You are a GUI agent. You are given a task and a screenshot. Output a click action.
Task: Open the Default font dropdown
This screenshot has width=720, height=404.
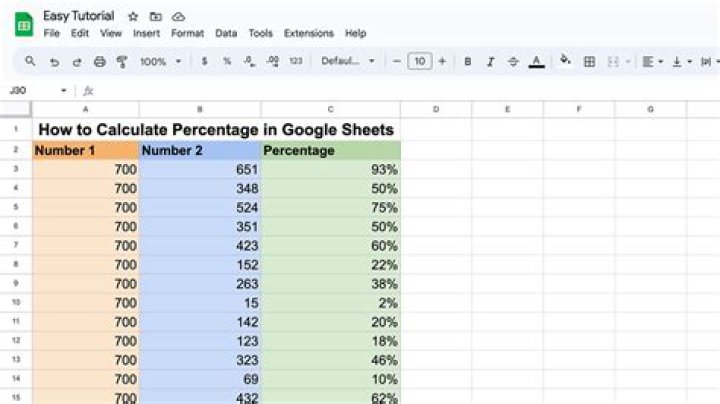(x=348, y=61)
